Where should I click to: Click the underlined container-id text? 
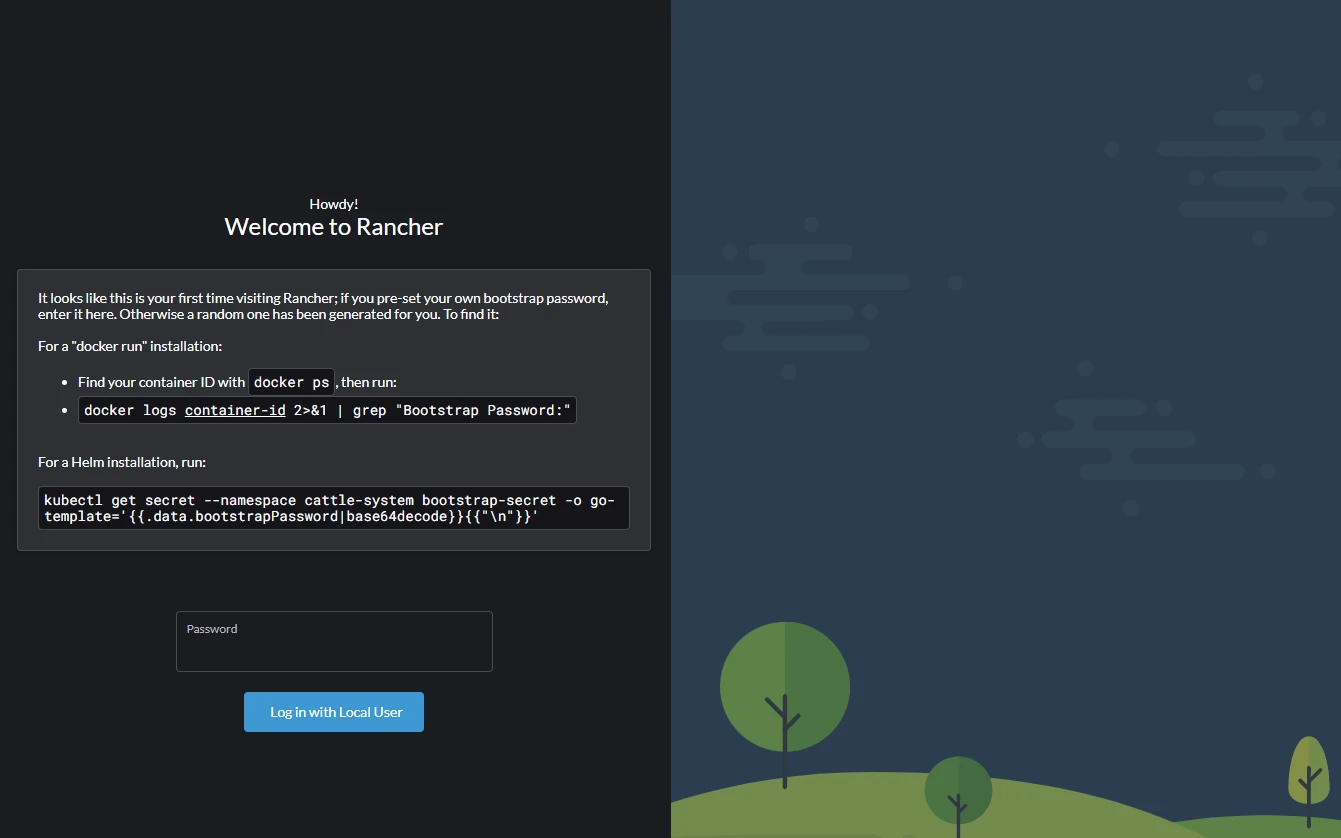pyautogui.click(x=235, y=410)
